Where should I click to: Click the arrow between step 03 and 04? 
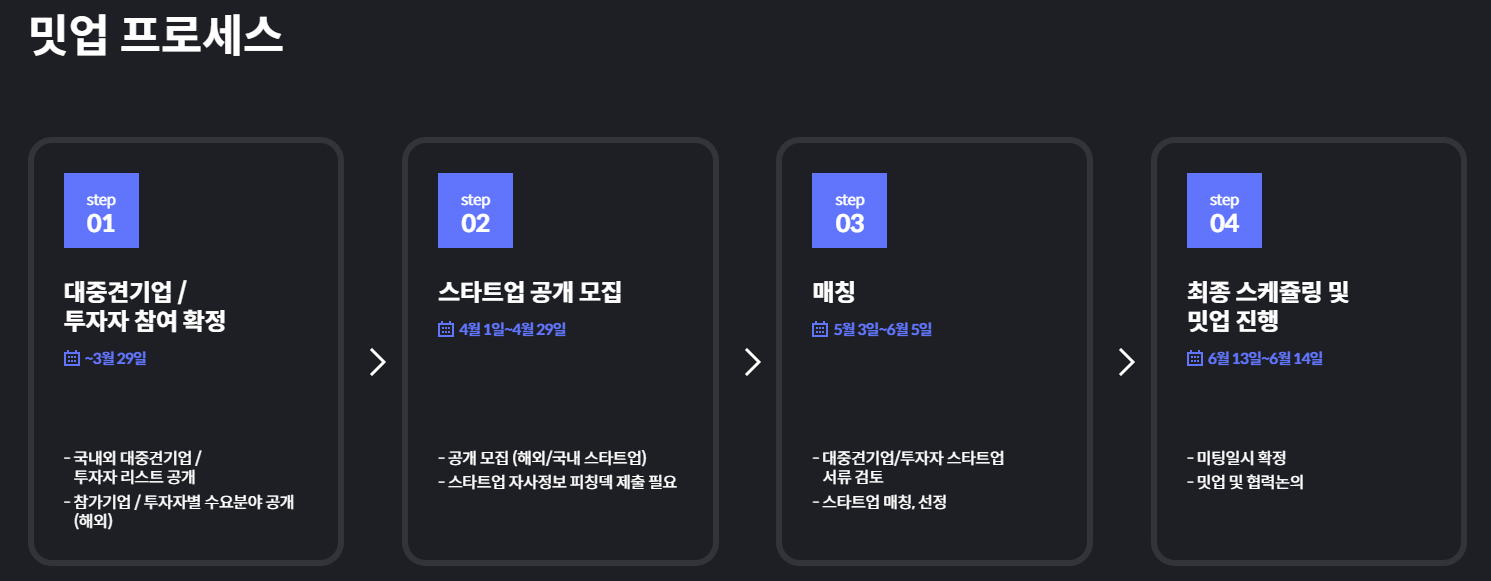(x=1126, y=362)
